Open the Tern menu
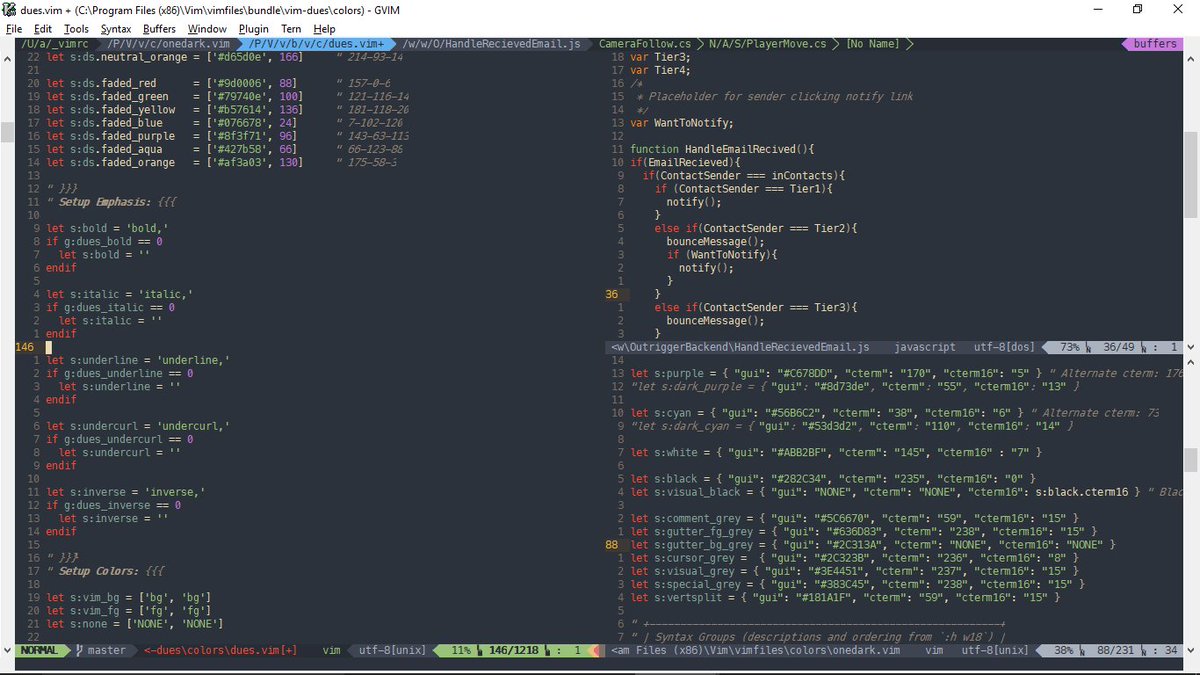The image size is (1200, 675). (x=291, y=29)
